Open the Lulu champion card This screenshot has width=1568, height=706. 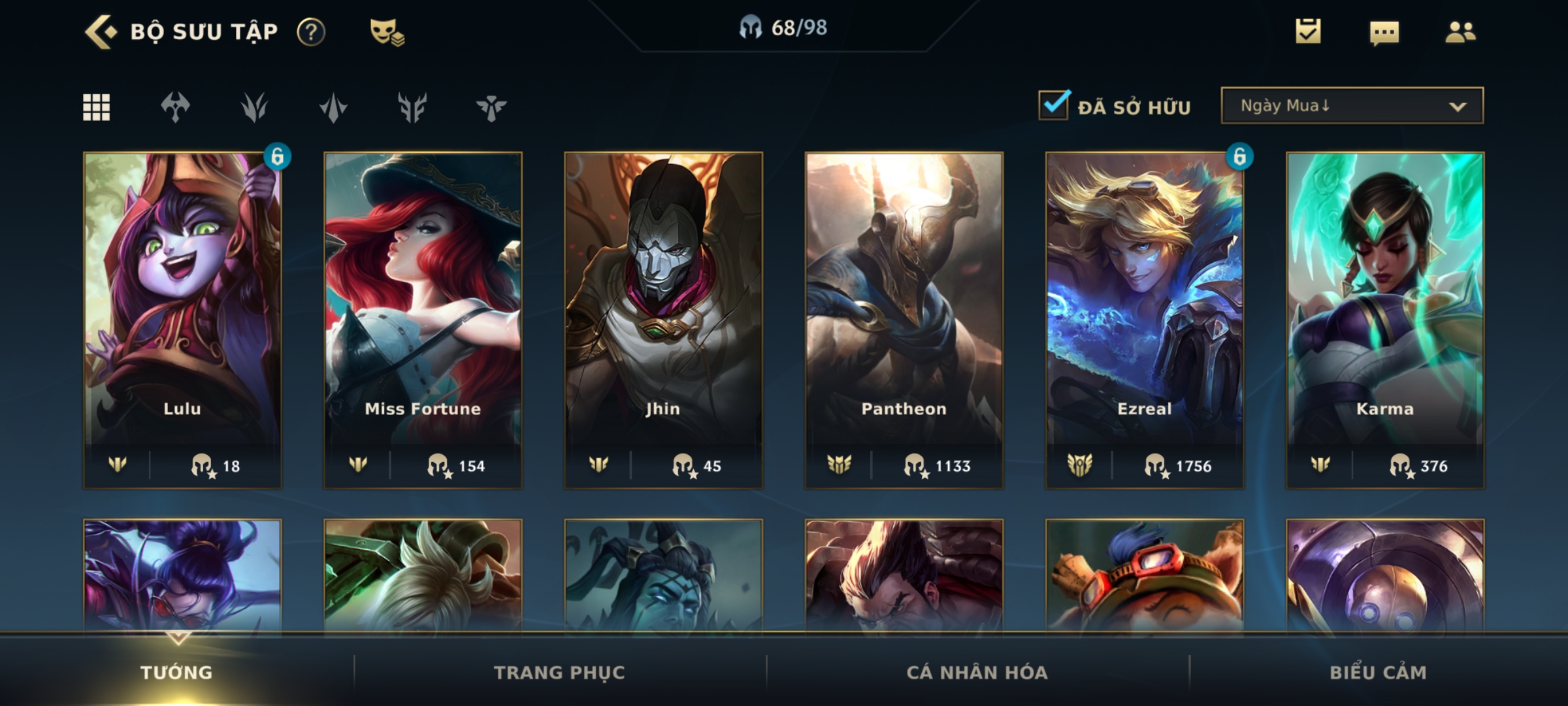tap(182, 320)
